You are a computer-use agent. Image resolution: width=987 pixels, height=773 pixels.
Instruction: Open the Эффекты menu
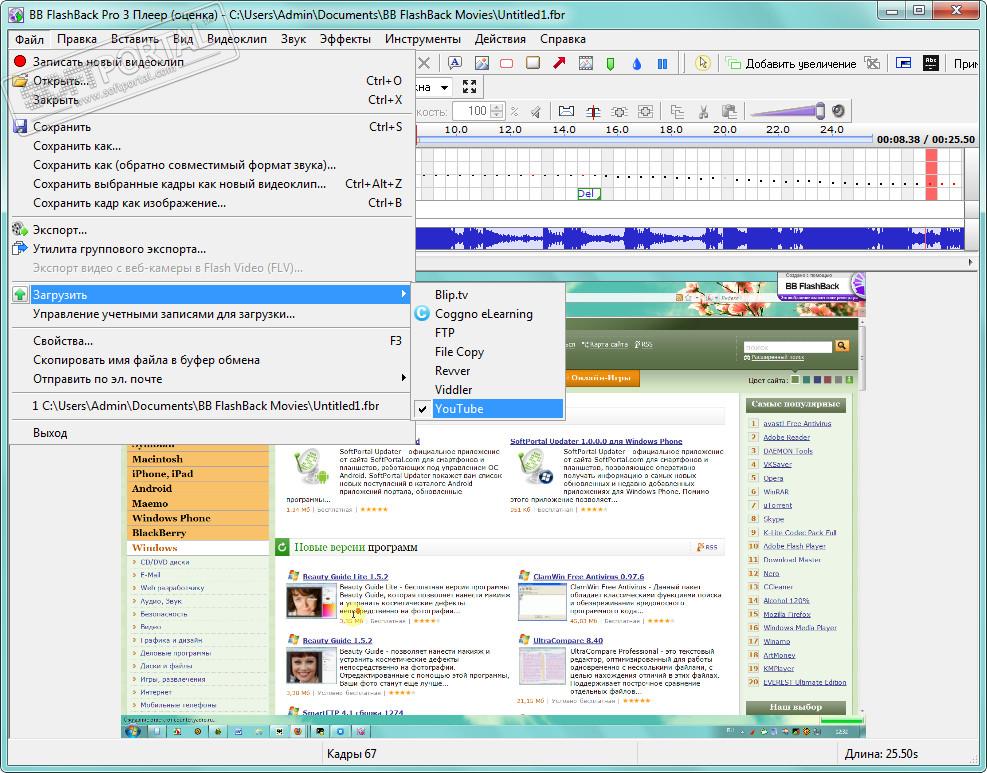point(345,39)
